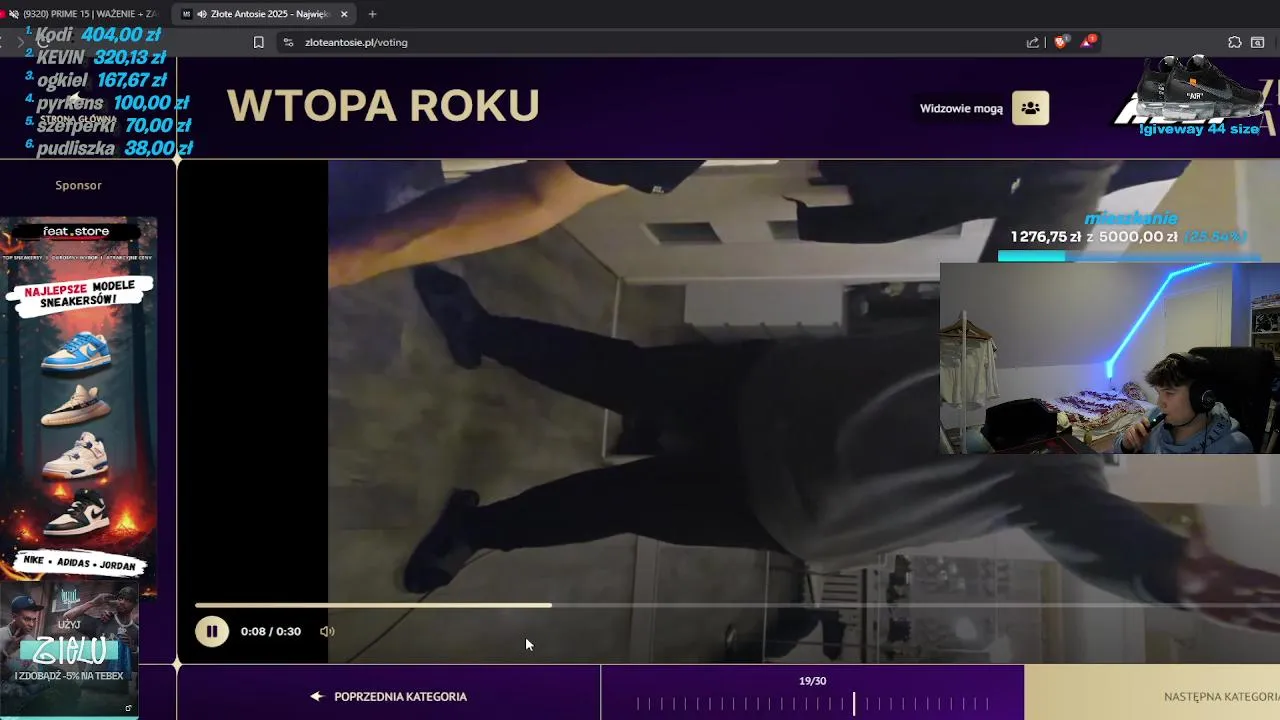Click the current 19/30 category timeline marker

(854, 704)
